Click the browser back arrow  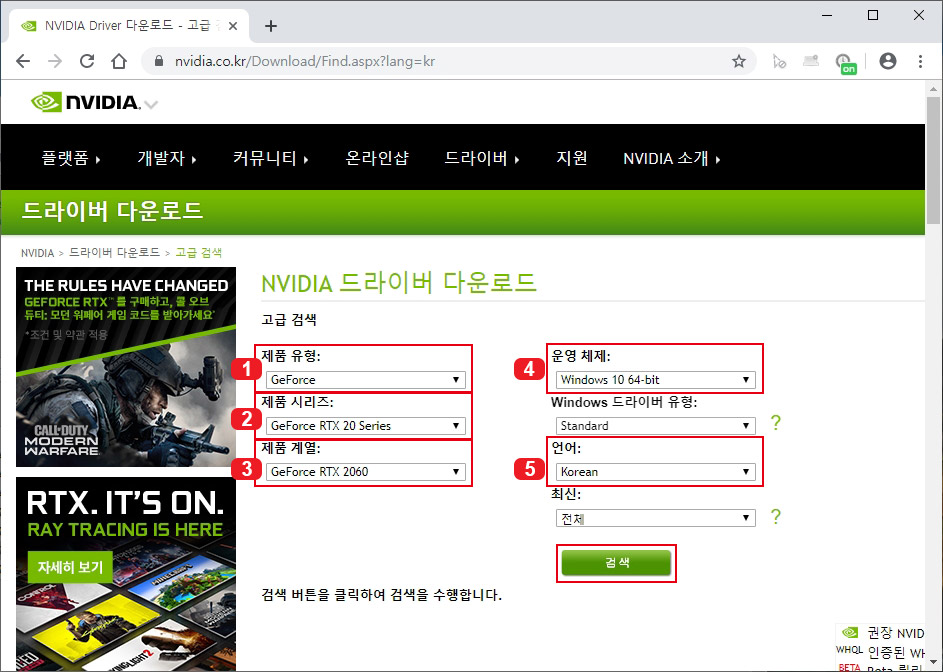click(x=23, y=61)
